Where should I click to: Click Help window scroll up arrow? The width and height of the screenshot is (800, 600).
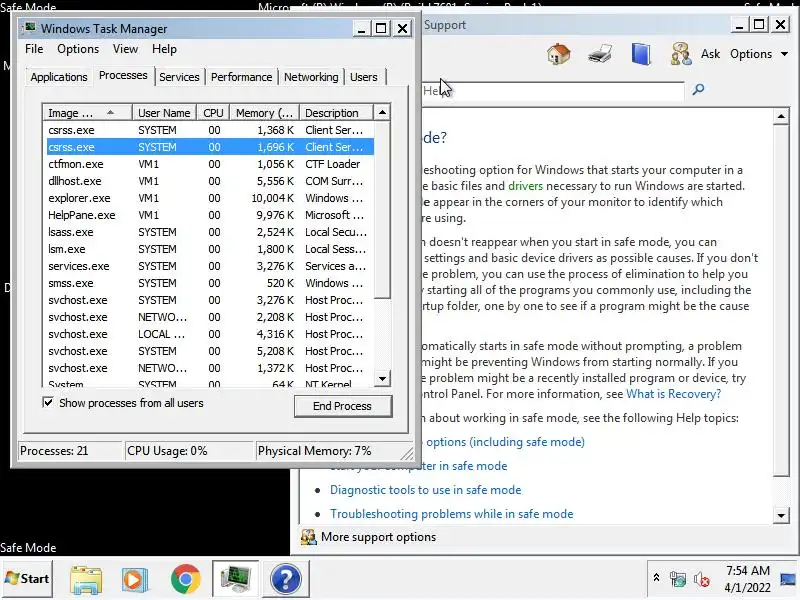pos(781,116)
